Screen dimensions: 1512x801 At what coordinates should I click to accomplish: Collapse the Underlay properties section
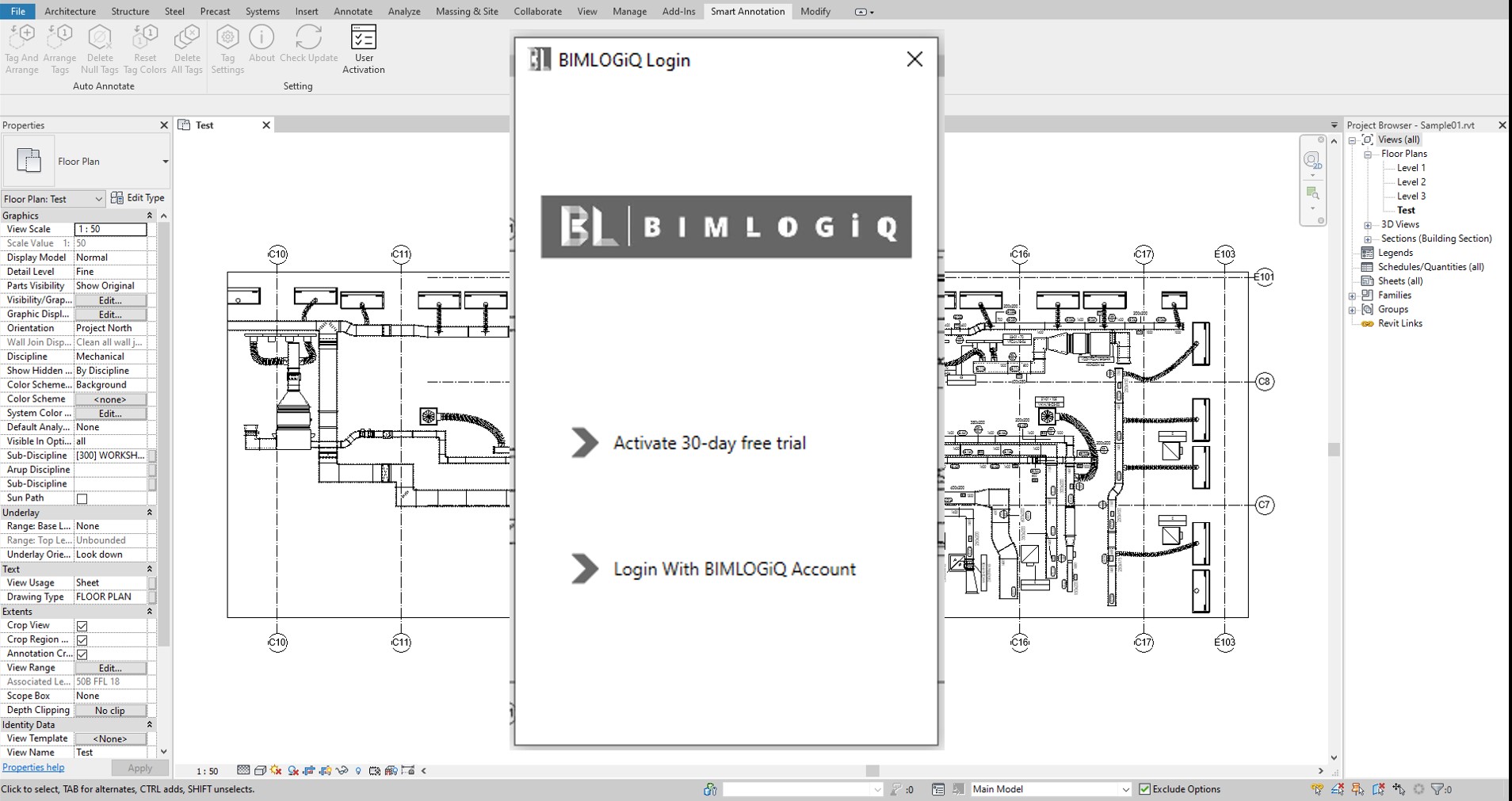[149, 513]
